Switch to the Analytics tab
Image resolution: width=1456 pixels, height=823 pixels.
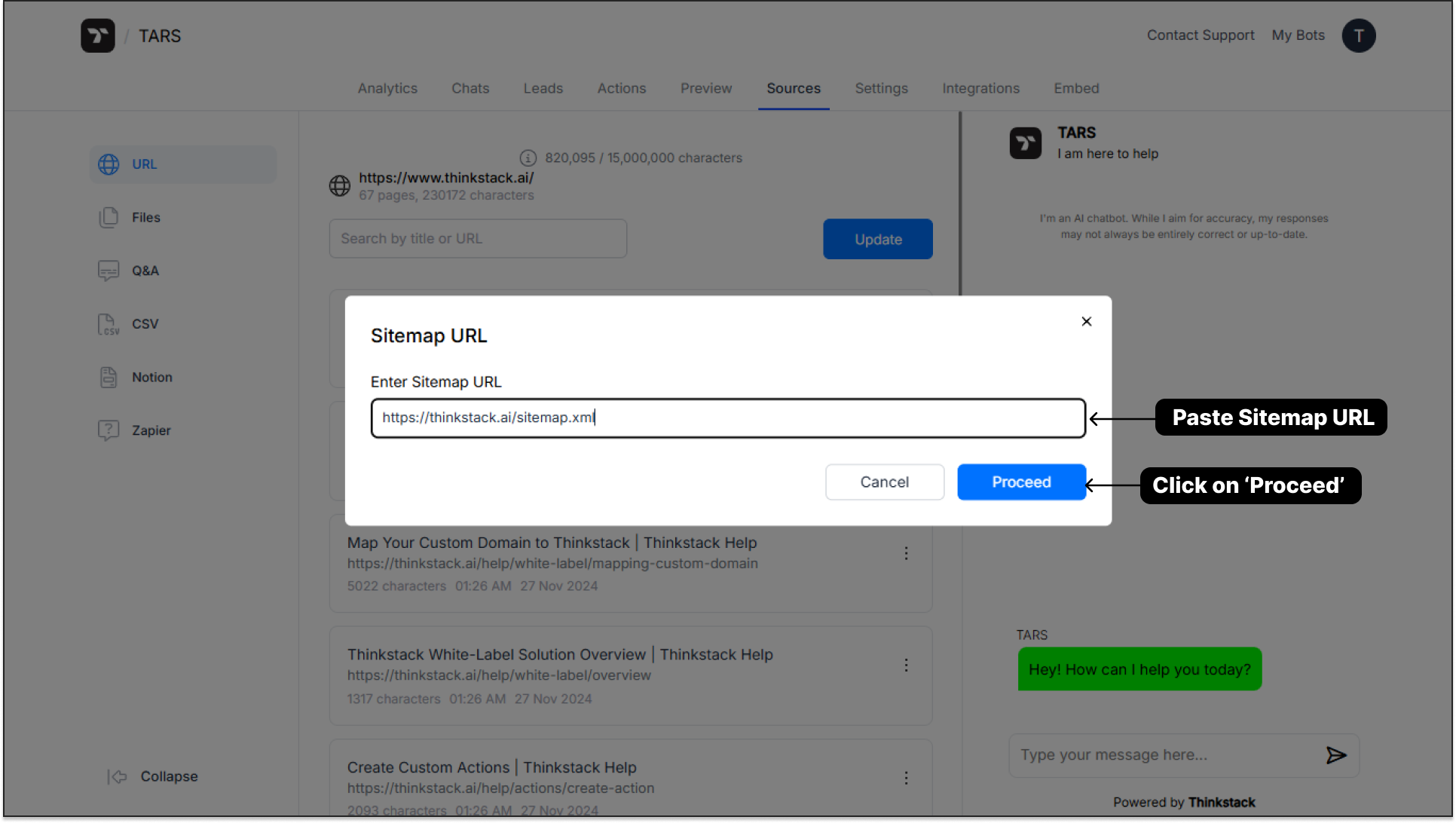387,88
